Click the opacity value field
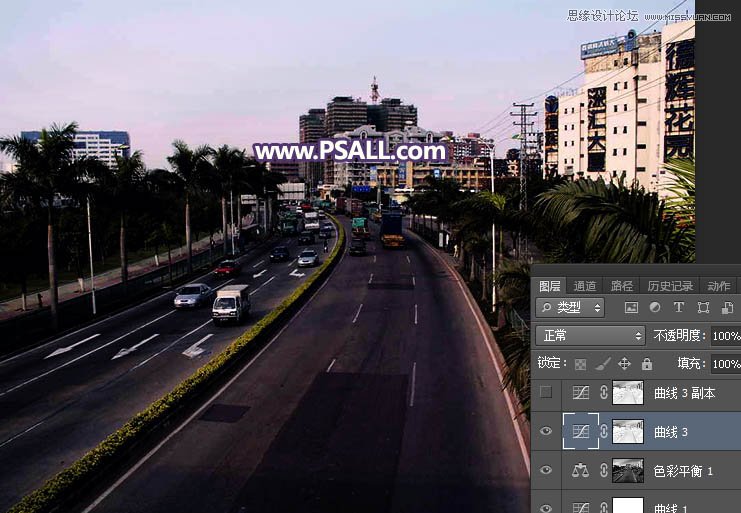 pos(725,336)
